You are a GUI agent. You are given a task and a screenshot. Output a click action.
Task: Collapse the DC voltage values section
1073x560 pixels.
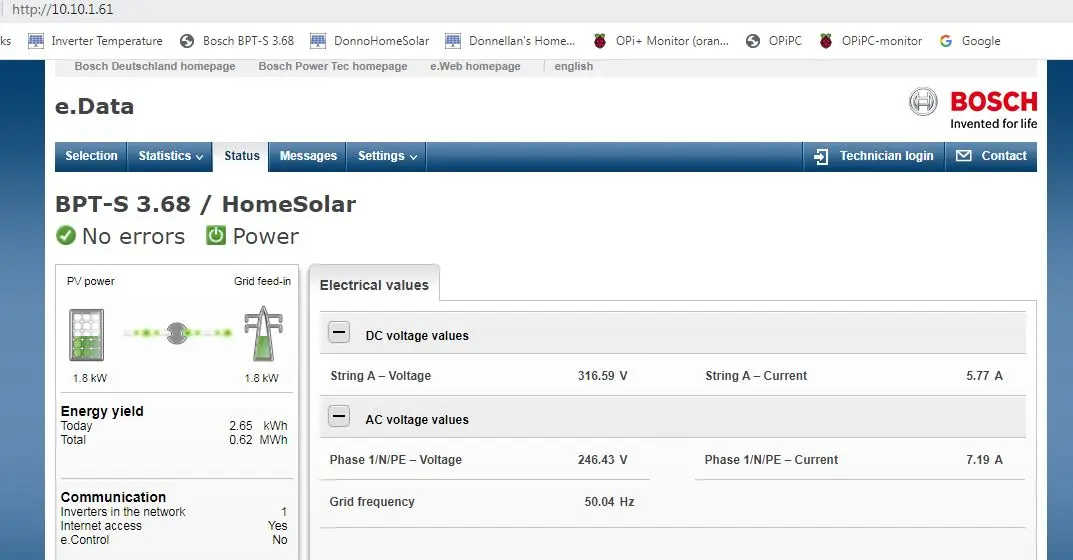339,333
